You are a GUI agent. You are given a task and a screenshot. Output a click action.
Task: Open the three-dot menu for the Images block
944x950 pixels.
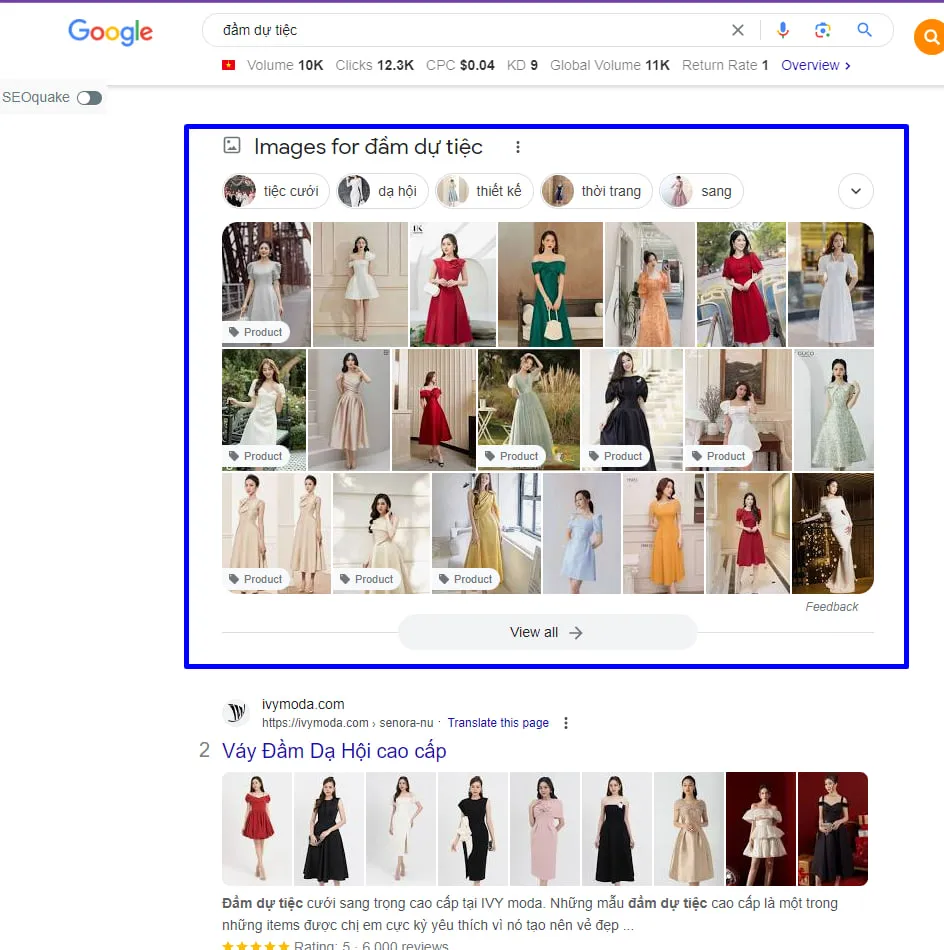point(518,146)
